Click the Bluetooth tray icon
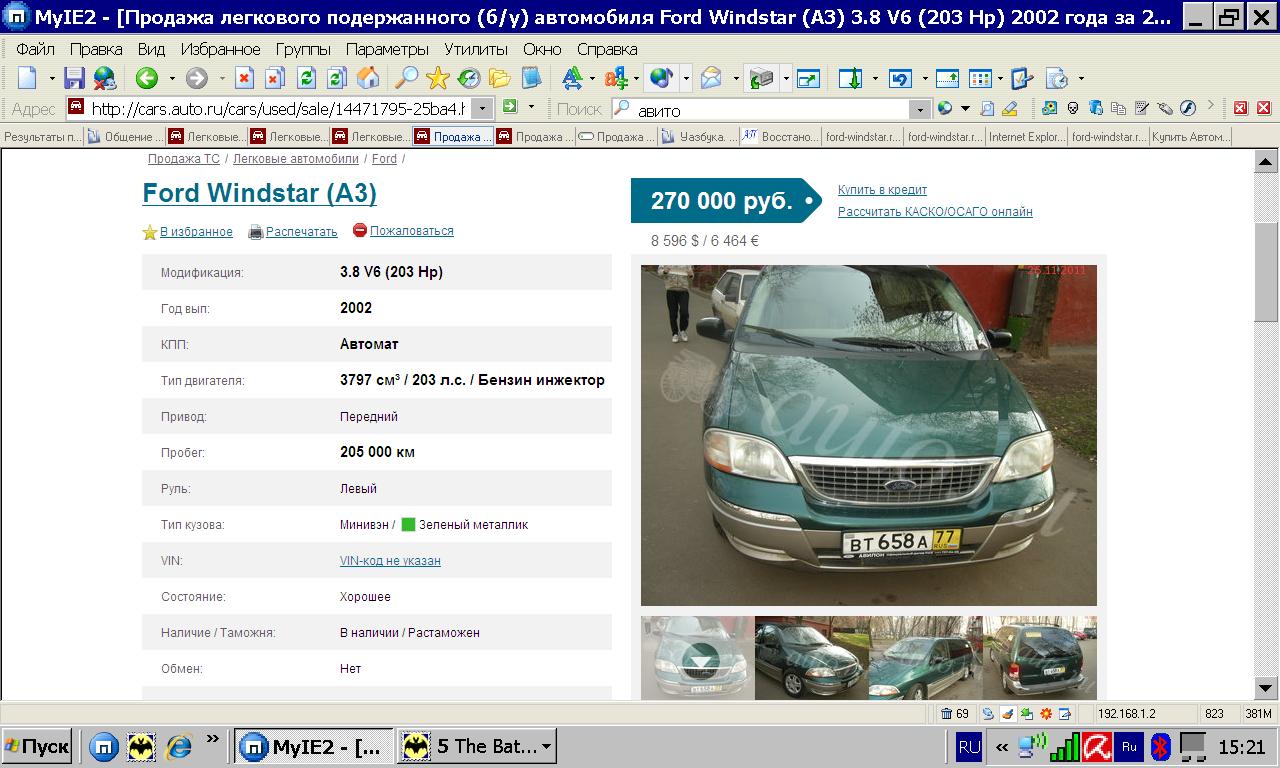The height and width of the screenshot is (768, 1280). tap(1161, 746)
